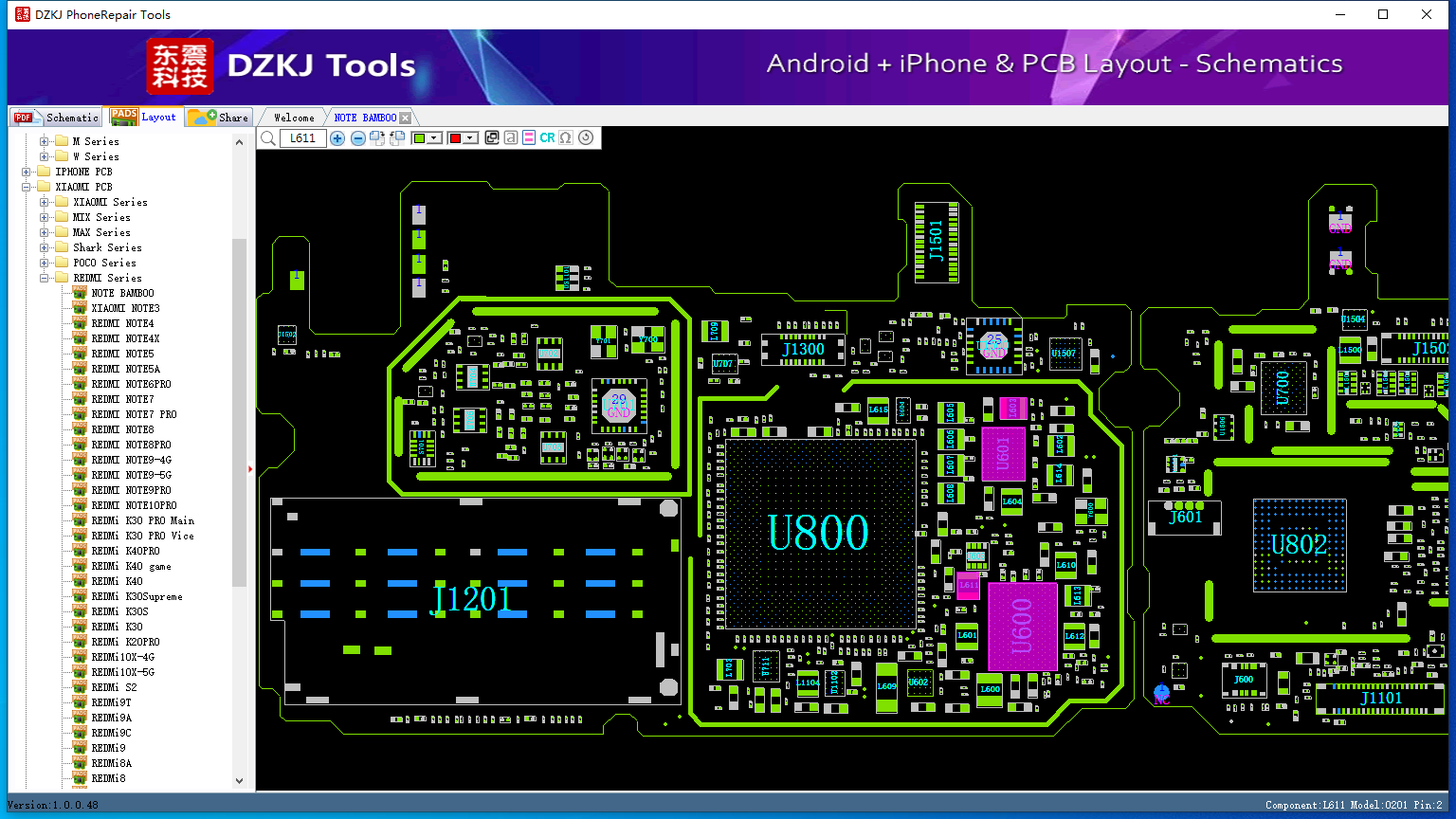Open REDMI K40 game entry
This screenshot has width=1456, height=819.
point(132,566)
